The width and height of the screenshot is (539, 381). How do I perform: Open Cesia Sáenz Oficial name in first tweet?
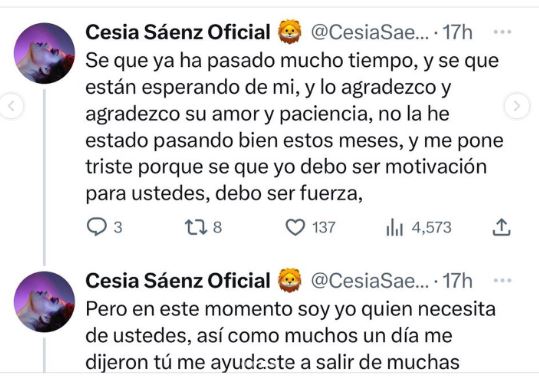(178, 32)
